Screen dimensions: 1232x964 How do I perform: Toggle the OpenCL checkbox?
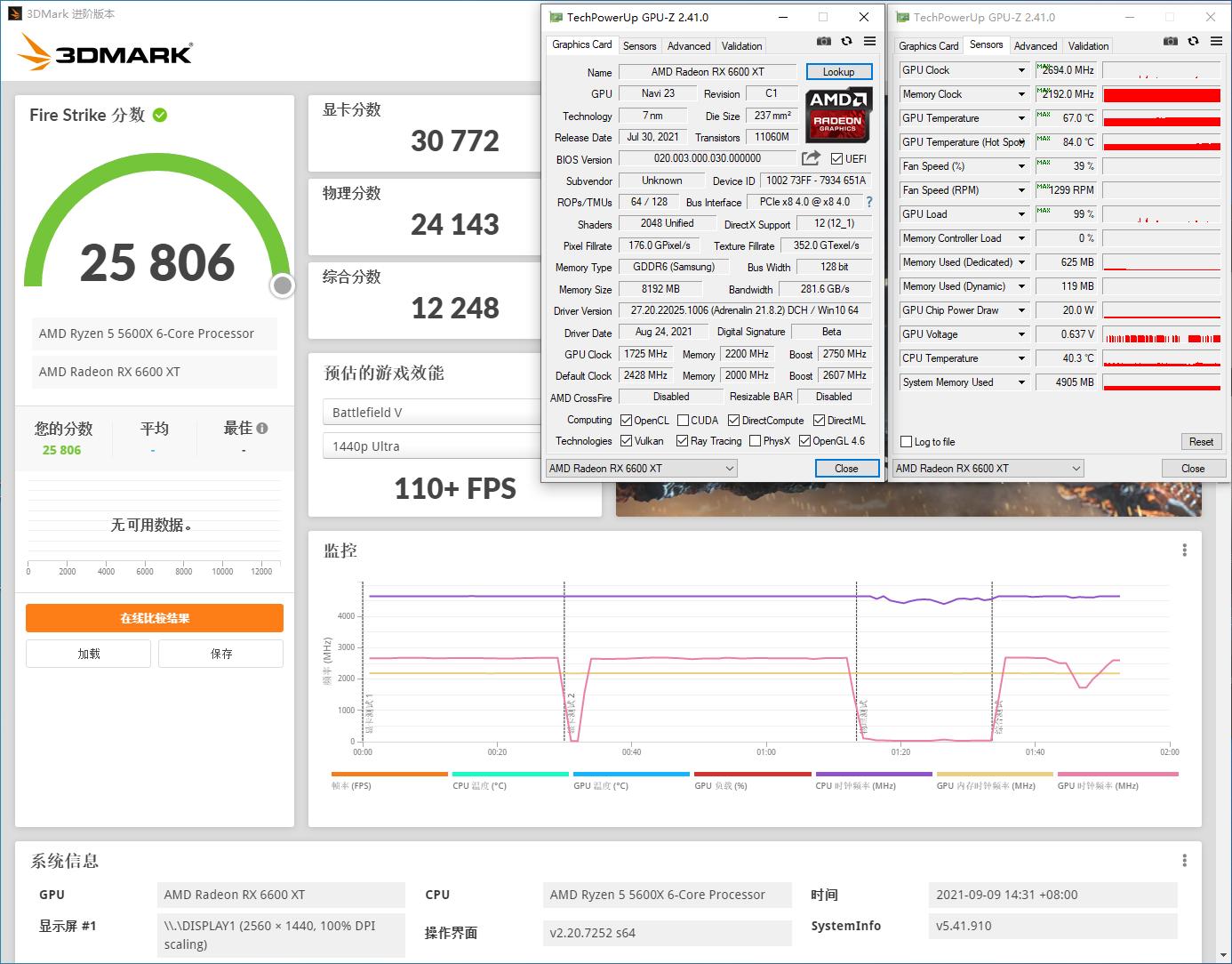pos(627,421)
